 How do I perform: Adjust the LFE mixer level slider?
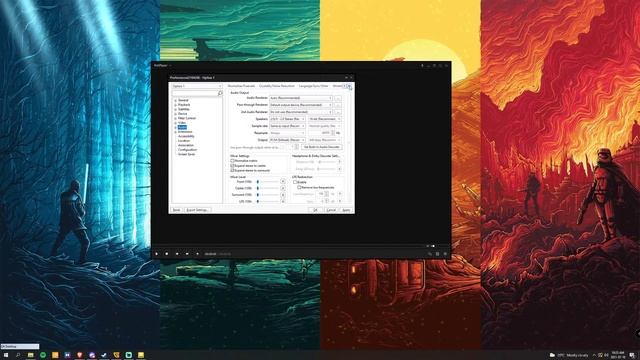click(267, 201)
